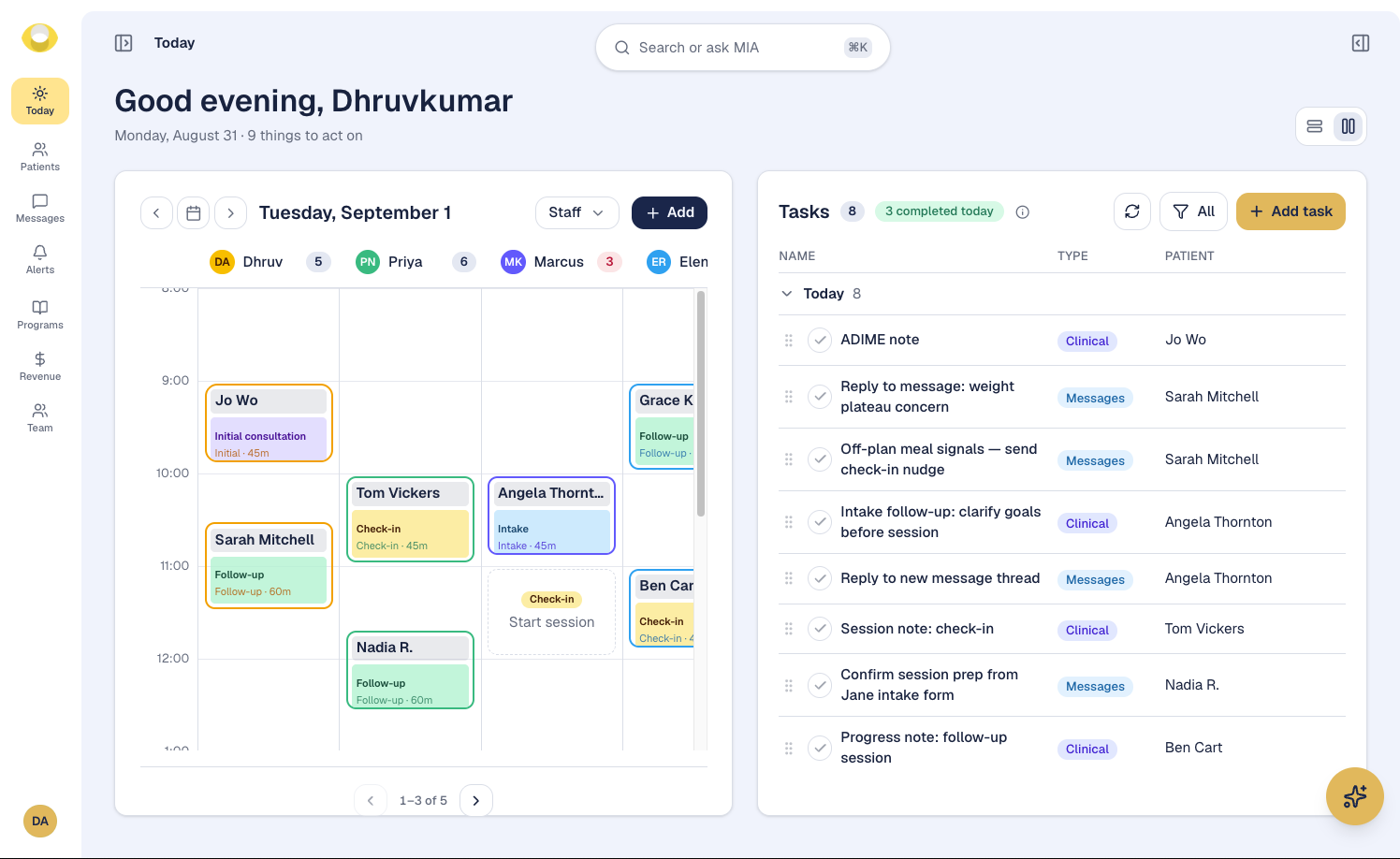Switch to side-by-side columns layout view
The image size is (1400, 859).
pos(1349,126)
